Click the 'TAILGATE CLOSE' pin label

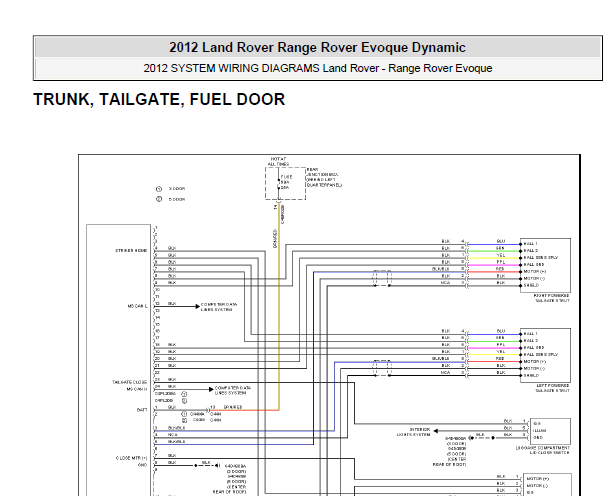(x=130, y=382)
